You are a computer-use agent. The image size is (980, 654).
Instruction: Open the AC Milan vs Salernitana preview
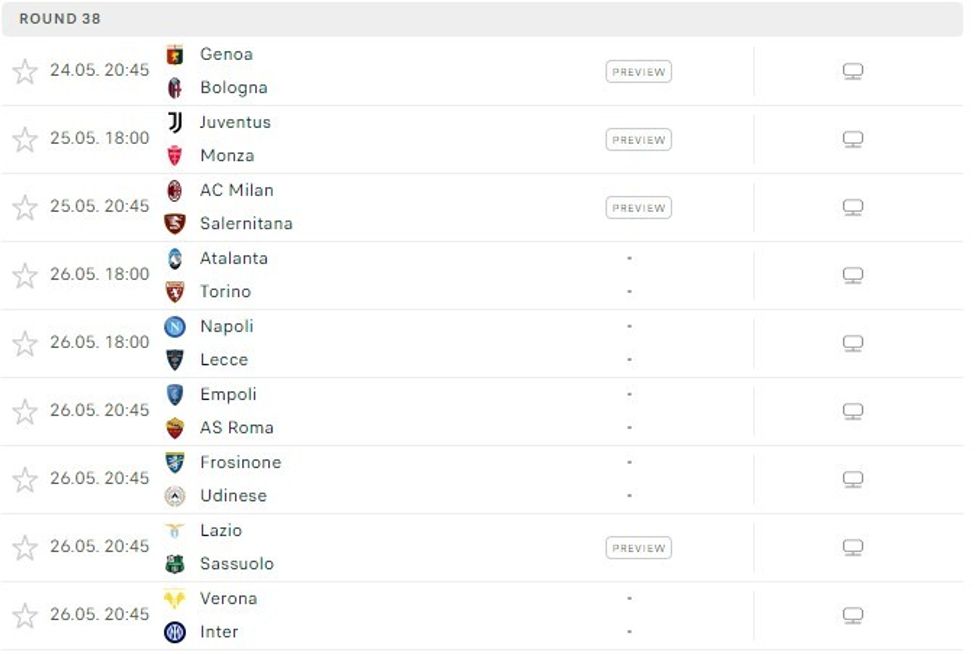pyautogui.click(x=639, y=207)
